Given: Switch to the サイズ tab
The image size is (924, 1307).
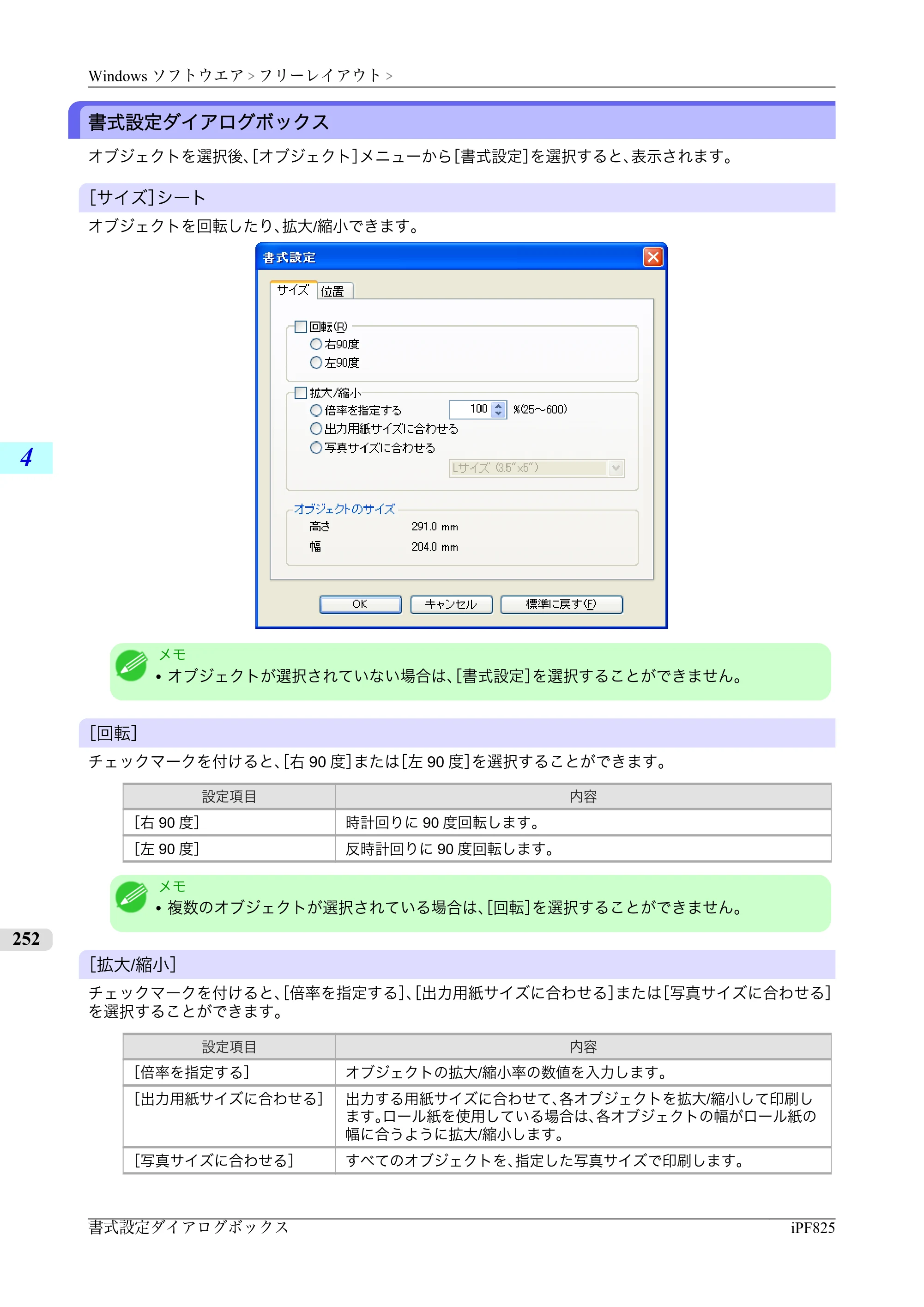Looking at the screenshot, I should [293, 290].
